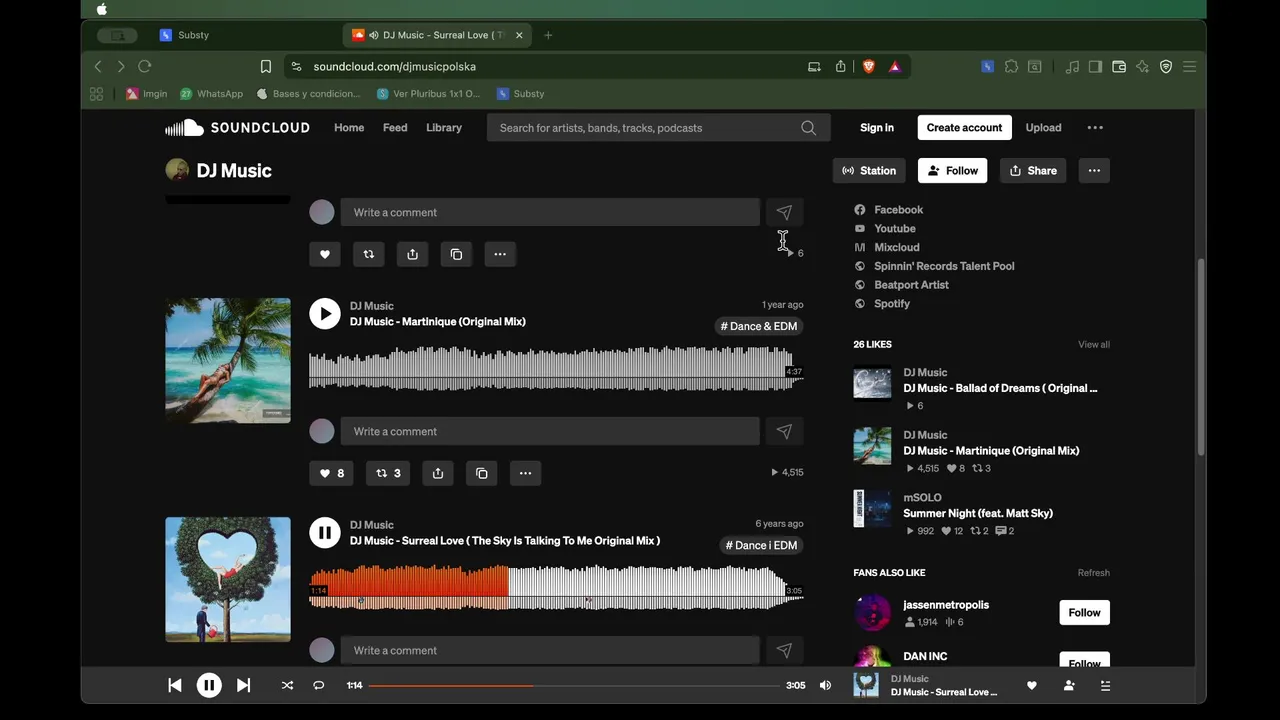Open the Home tab
1280x720 pixels.
pyautogui.click(x=349, y=128)
